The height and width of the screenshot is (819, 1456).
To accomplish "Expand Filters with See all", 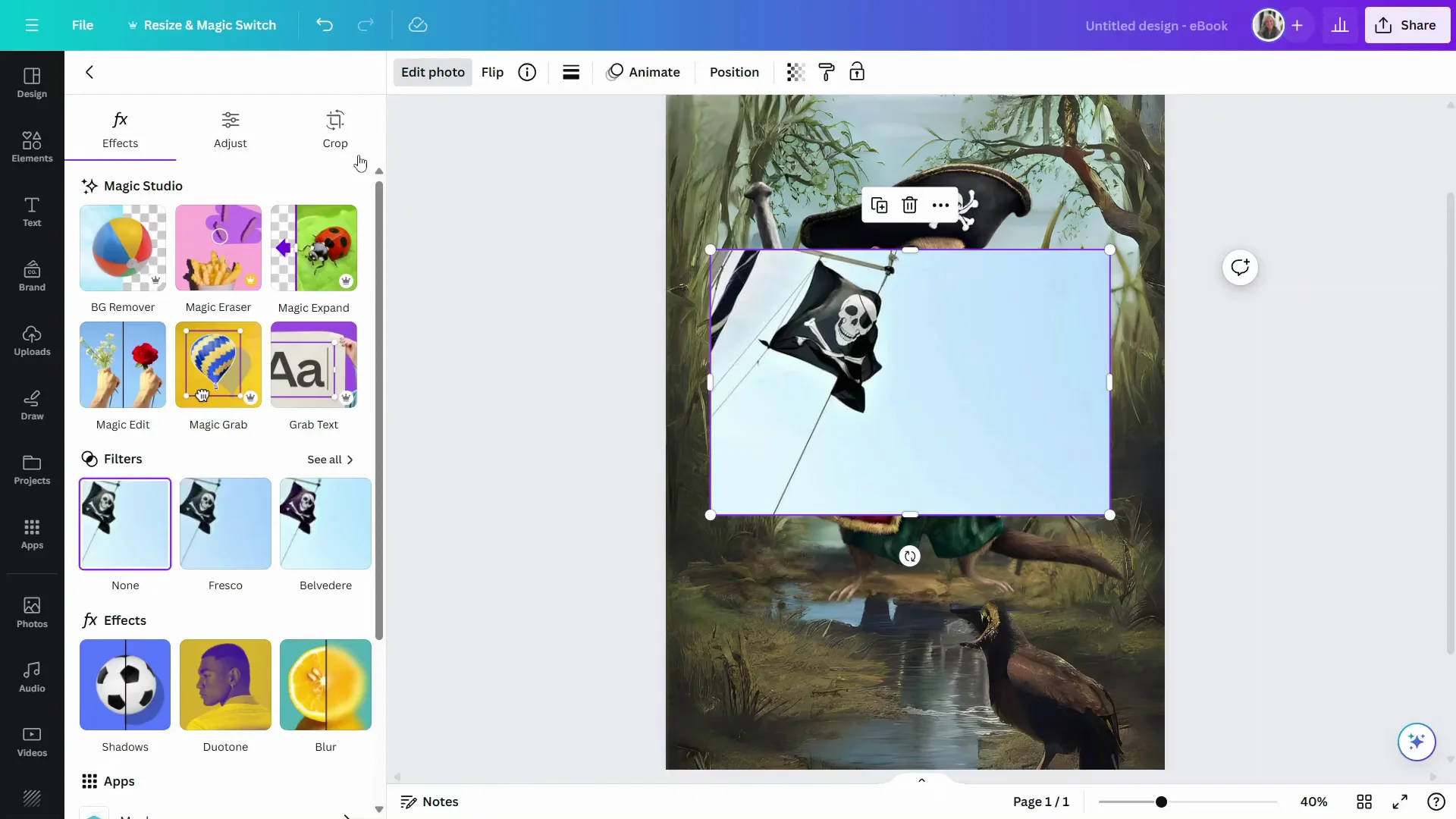I will [329, 460].
